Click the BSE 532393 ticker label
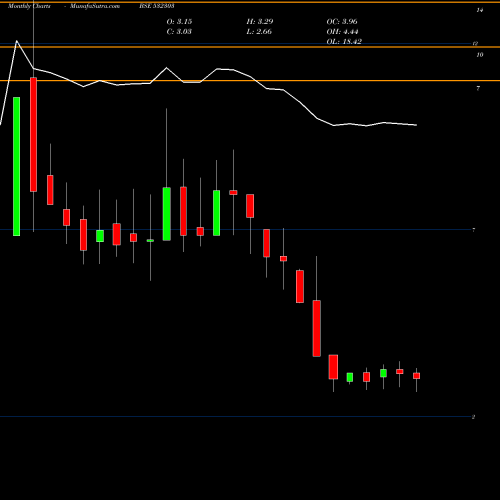The image size is (500, 500). 157,6
